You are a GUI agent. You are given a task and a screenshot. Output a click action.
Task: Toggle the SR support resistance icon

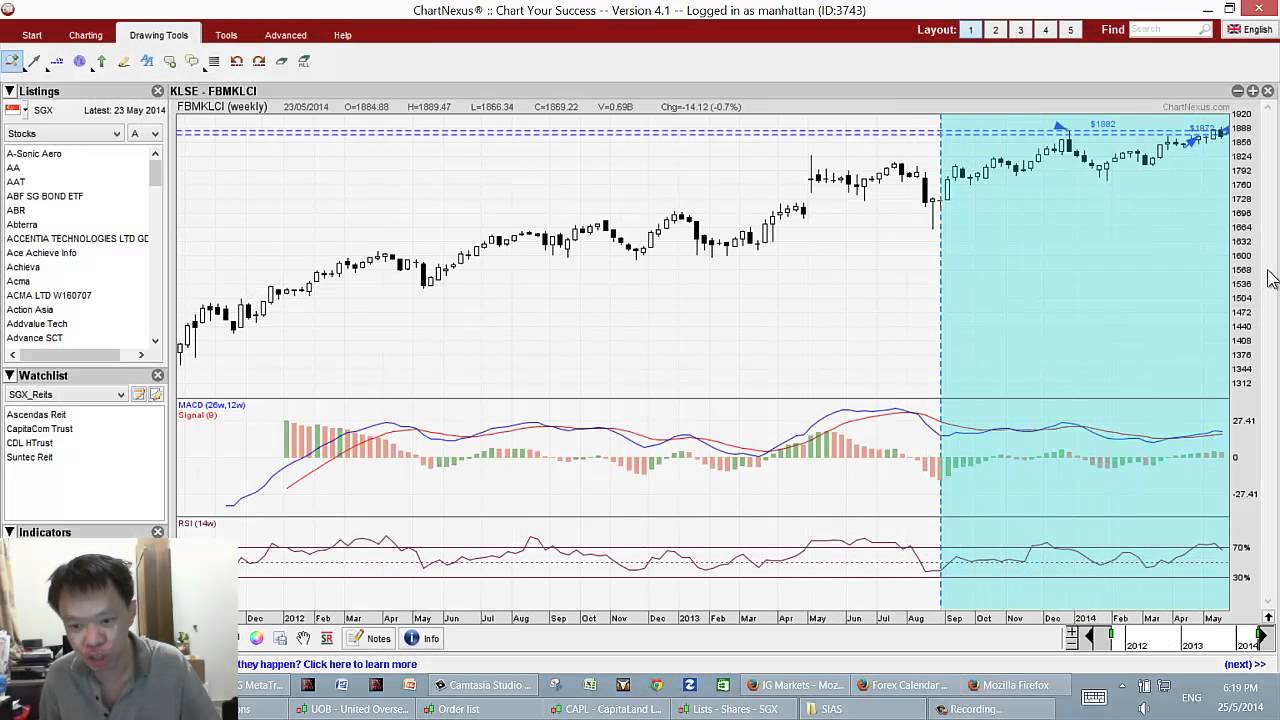tap(326, 638)
